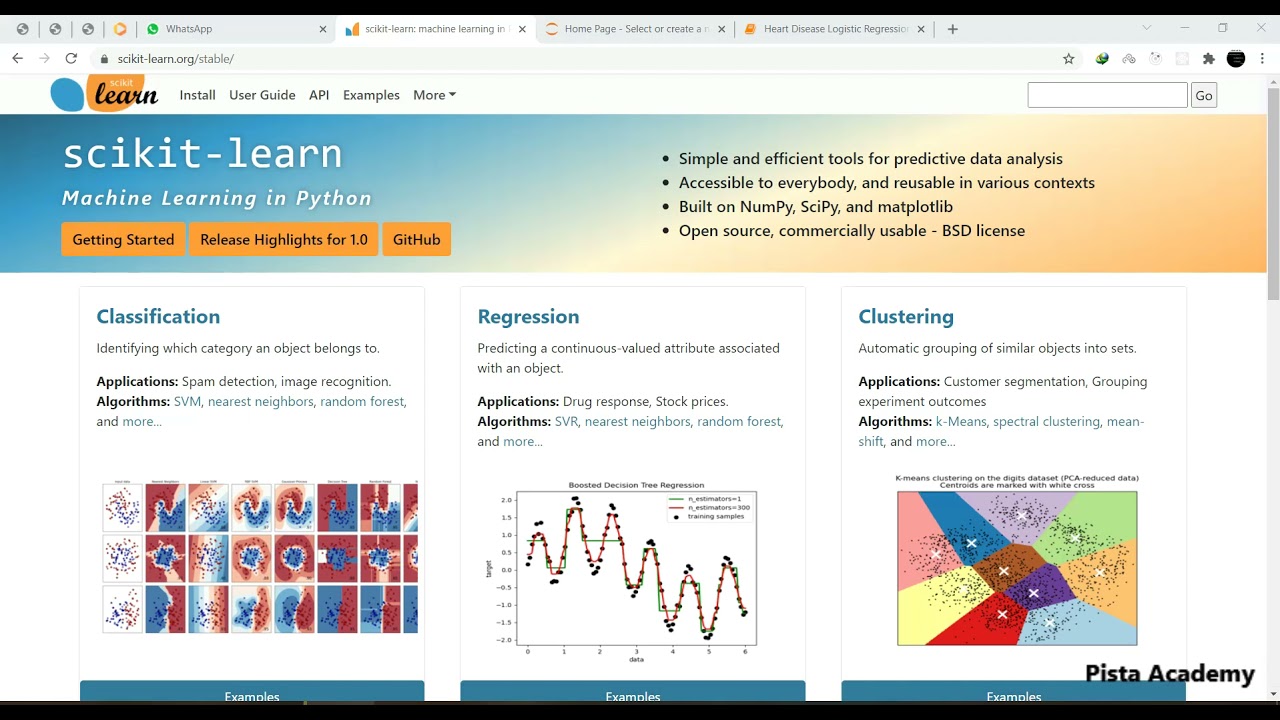Click the address bar URL
The width and height of the screenshot is (1280, 720).
click(x=176, y=59)
